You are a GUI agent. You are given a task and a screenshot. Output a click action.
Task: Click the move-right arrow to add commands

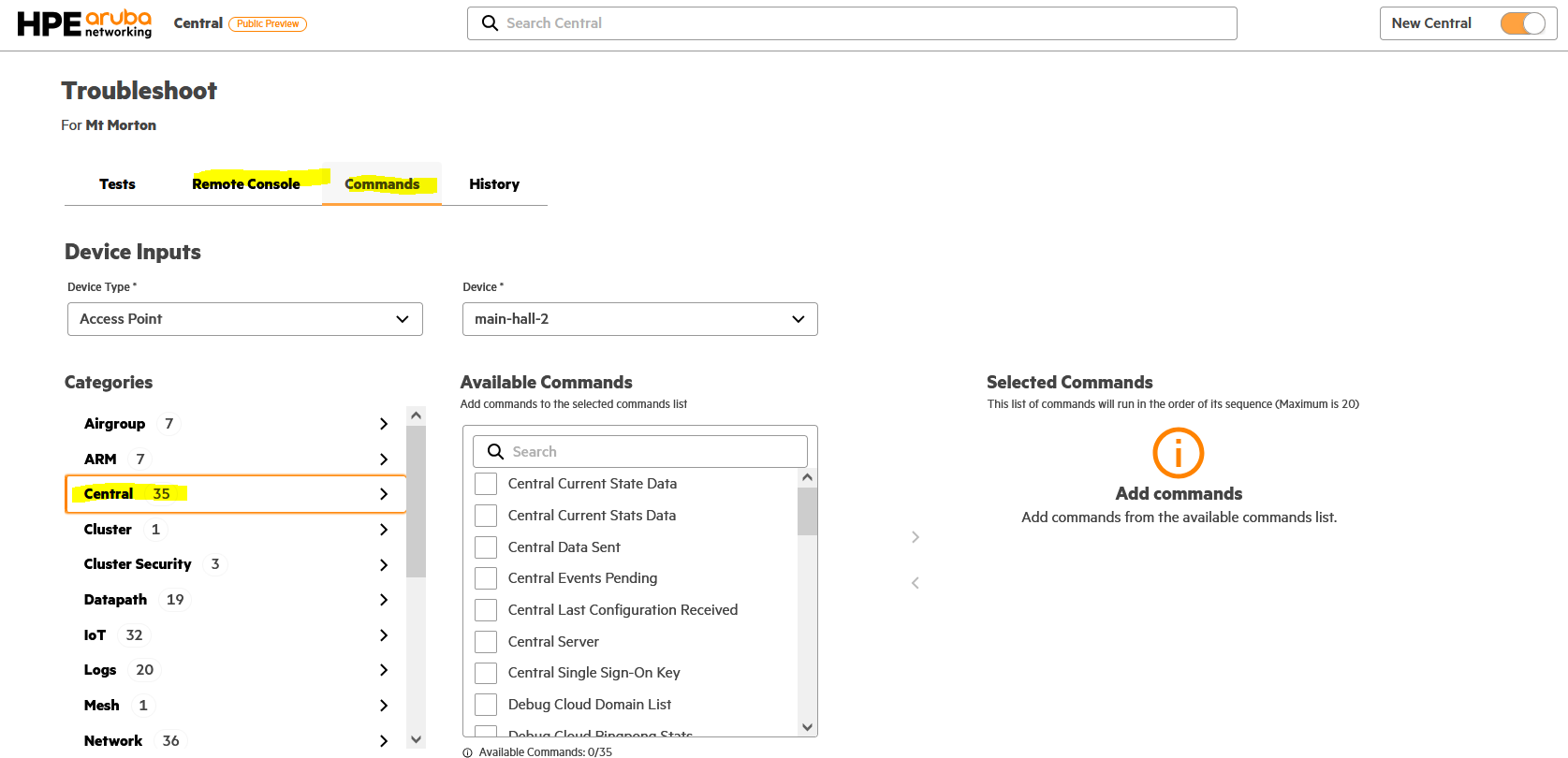pyautogui.click(x=916, y=537)
